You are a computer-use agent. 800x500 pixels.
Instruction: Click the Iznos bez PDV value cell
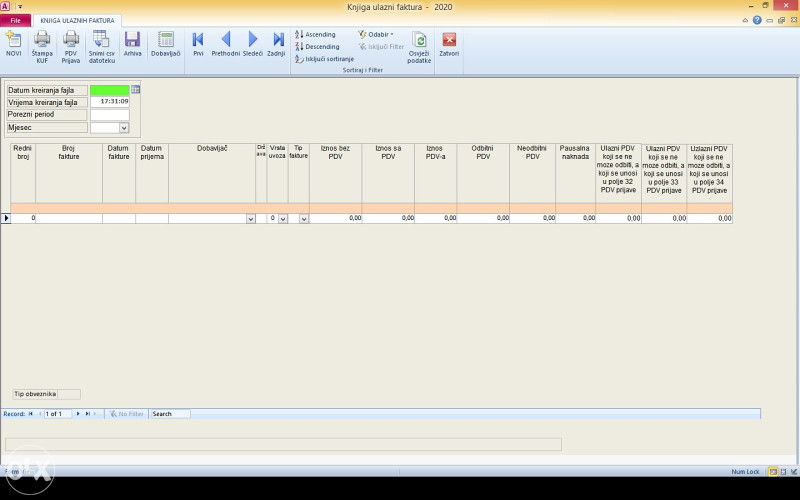pyautogui.click(x=336, y=218)
